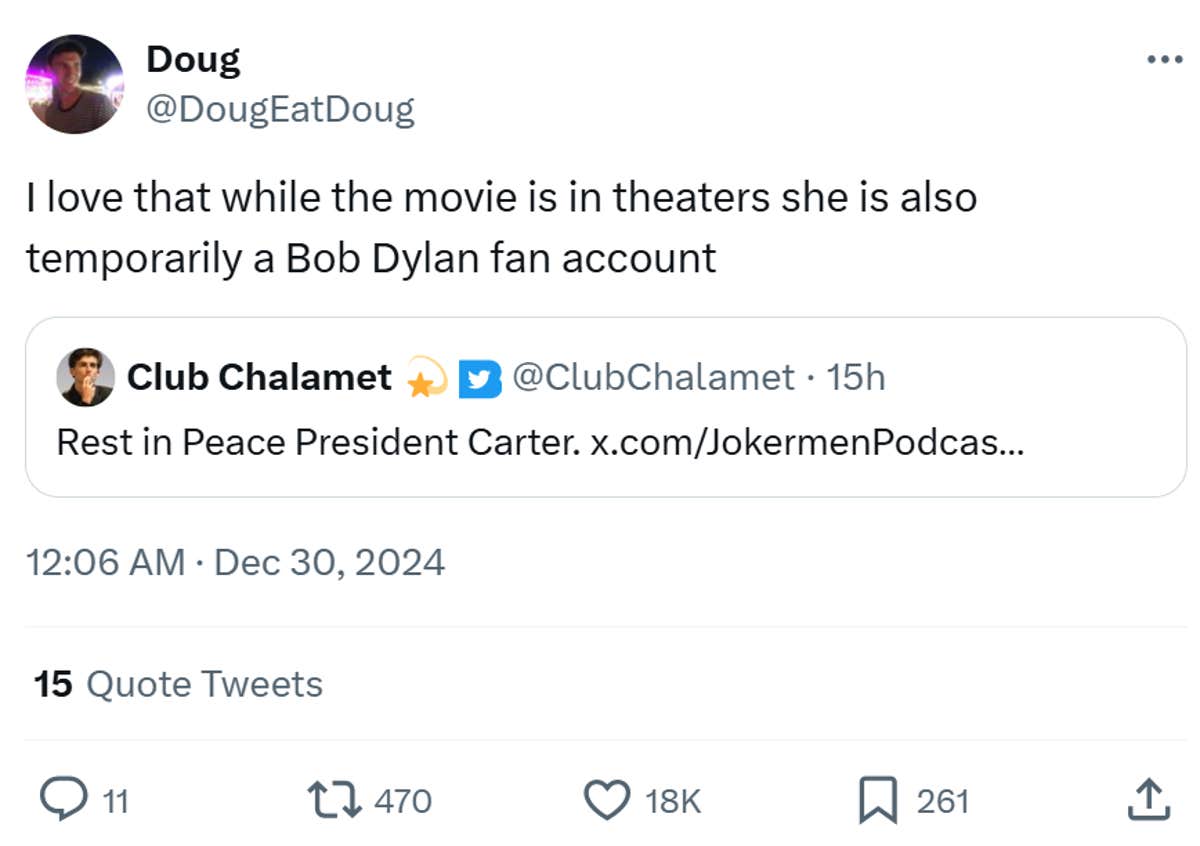This screenshot has width=1200, height=846.
Task: Click the @ClubChalamet handle in quoted tweet
Action: pyautogui.click(x=653, y=377)
